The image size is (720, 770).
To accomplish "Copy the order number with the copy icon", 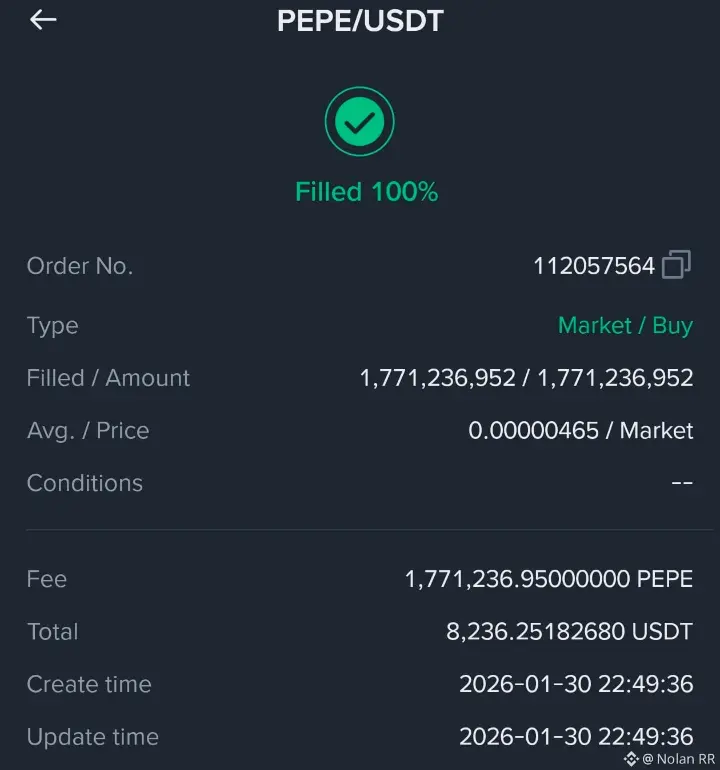I will point(676,265).
